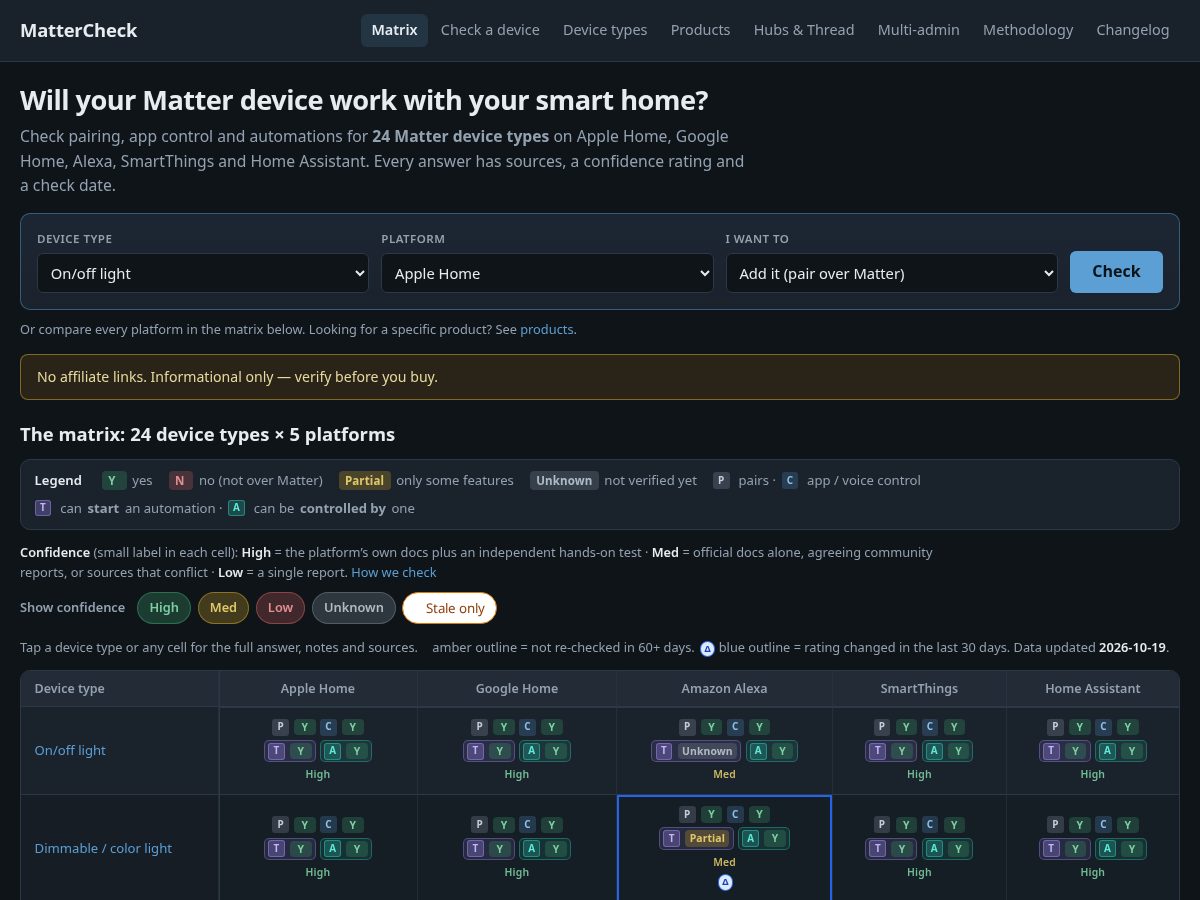The image size is (1200, 900).
Task: Open the Device type dropdown
Action: click(203, 273)
